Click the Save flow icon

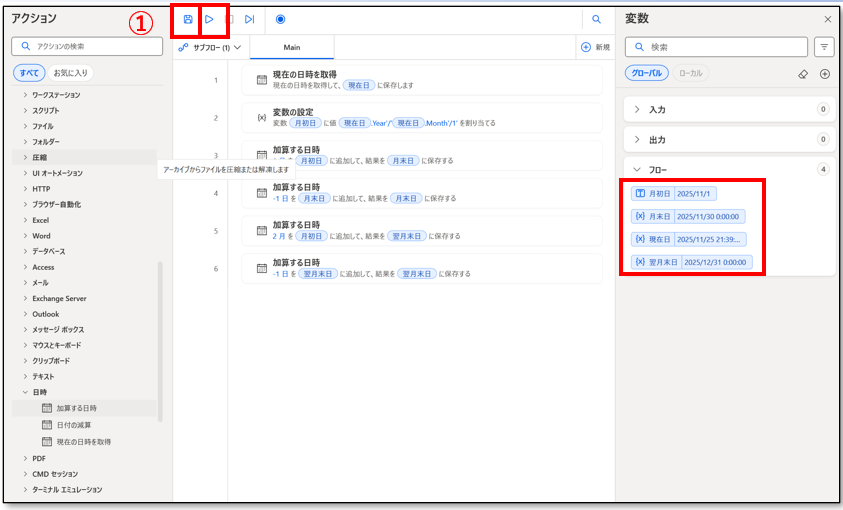click(188, 19)
